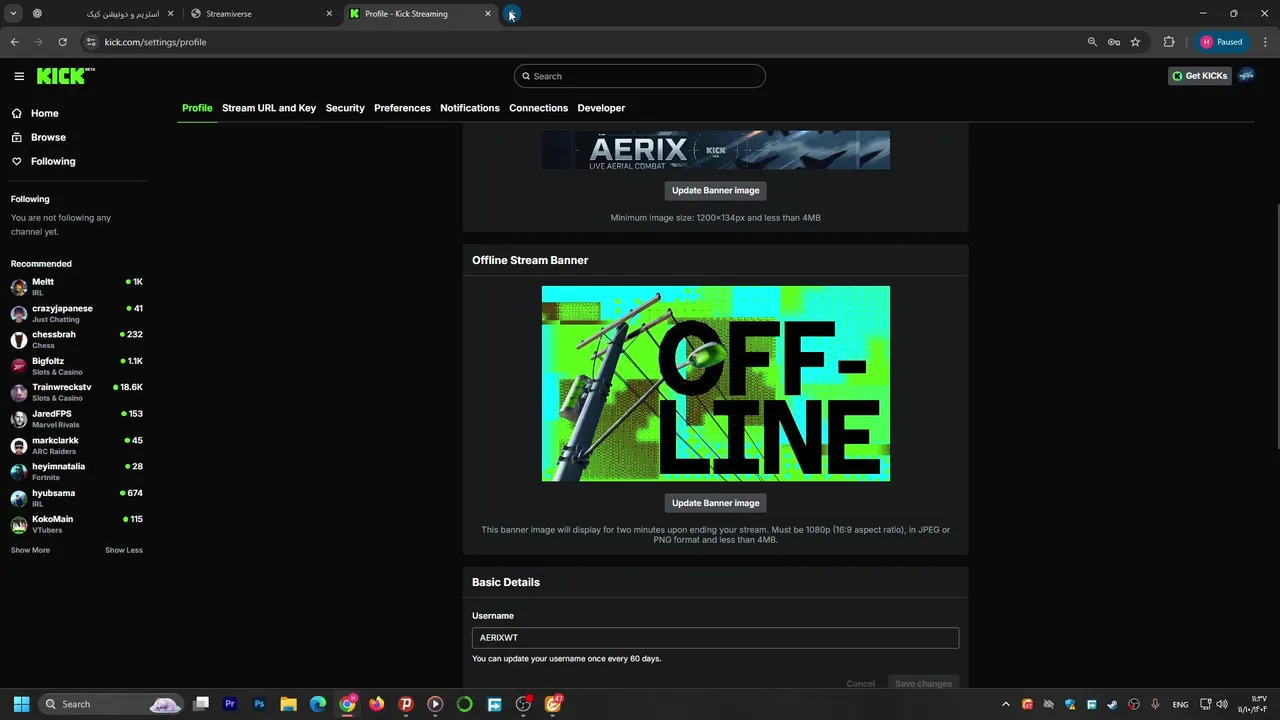Click the microphone tray icon
The height and width of the screenshot is (720, 1280).
click(1155, 704)
